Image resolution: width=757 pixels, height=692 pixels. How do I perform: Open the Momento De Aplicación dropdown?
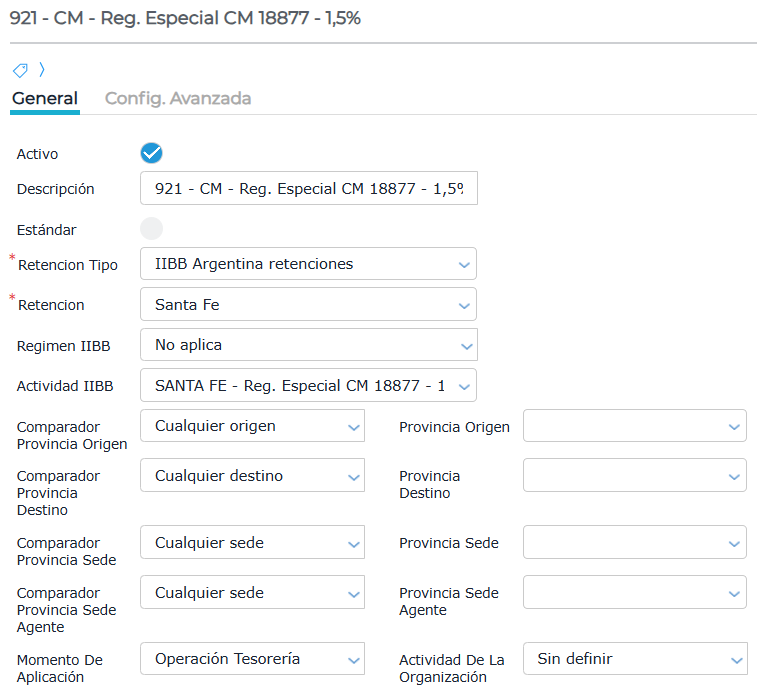[x=252, y=659]
